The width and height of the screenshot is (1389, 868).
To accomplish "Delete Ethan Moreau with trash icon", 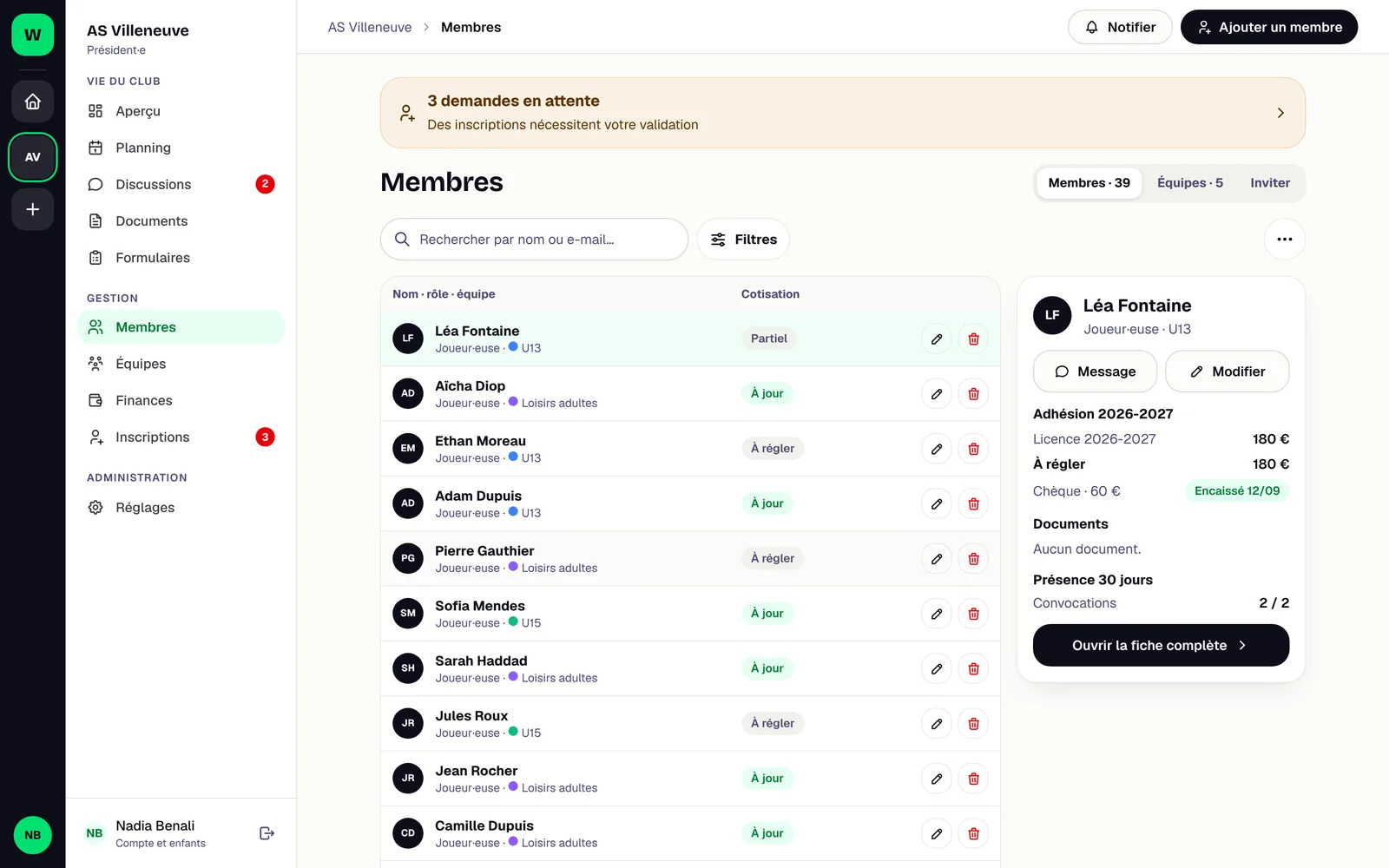I will click(974, 449).
